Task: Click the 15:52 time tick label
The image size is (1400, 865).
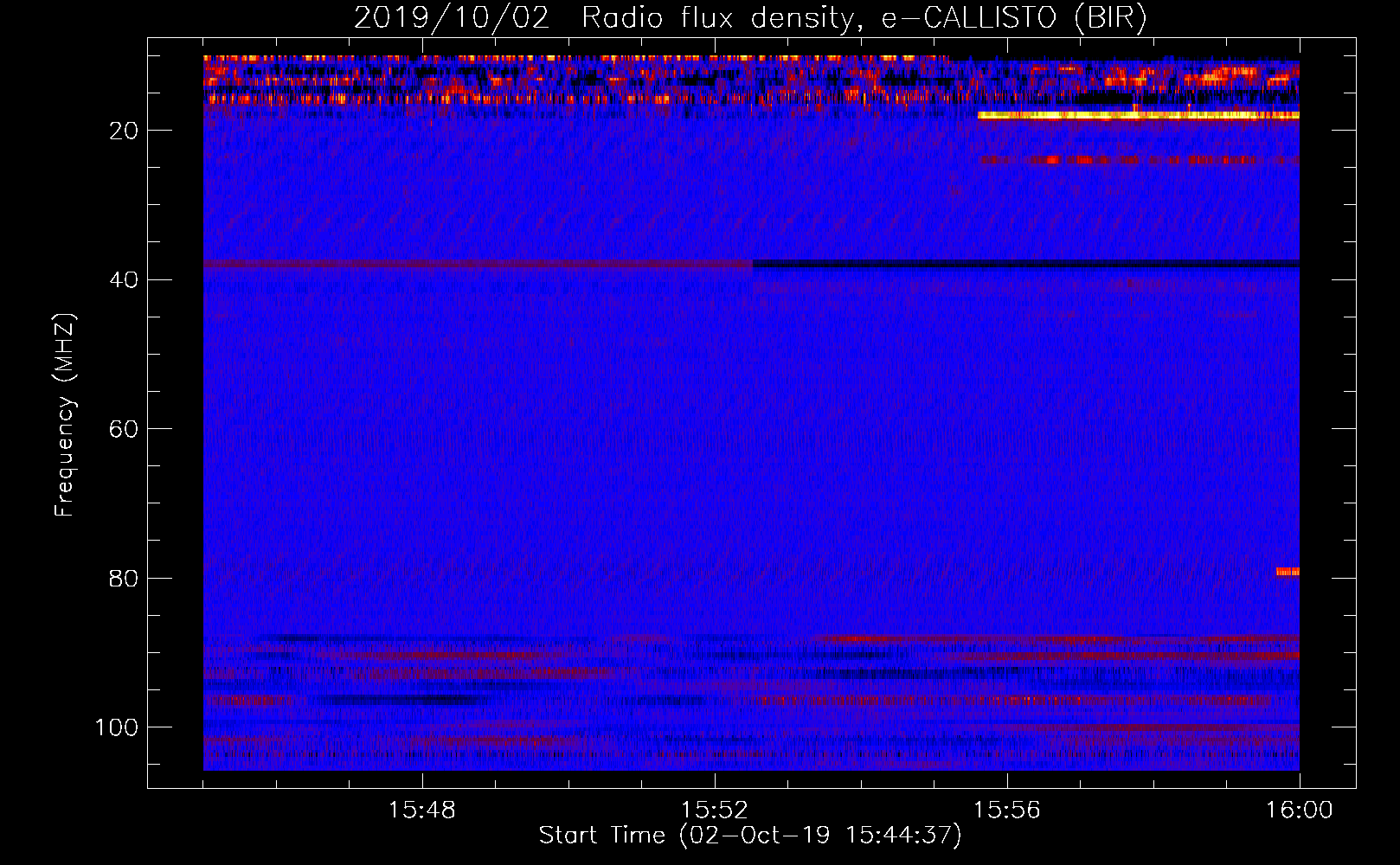Action: tap(715, 811)
